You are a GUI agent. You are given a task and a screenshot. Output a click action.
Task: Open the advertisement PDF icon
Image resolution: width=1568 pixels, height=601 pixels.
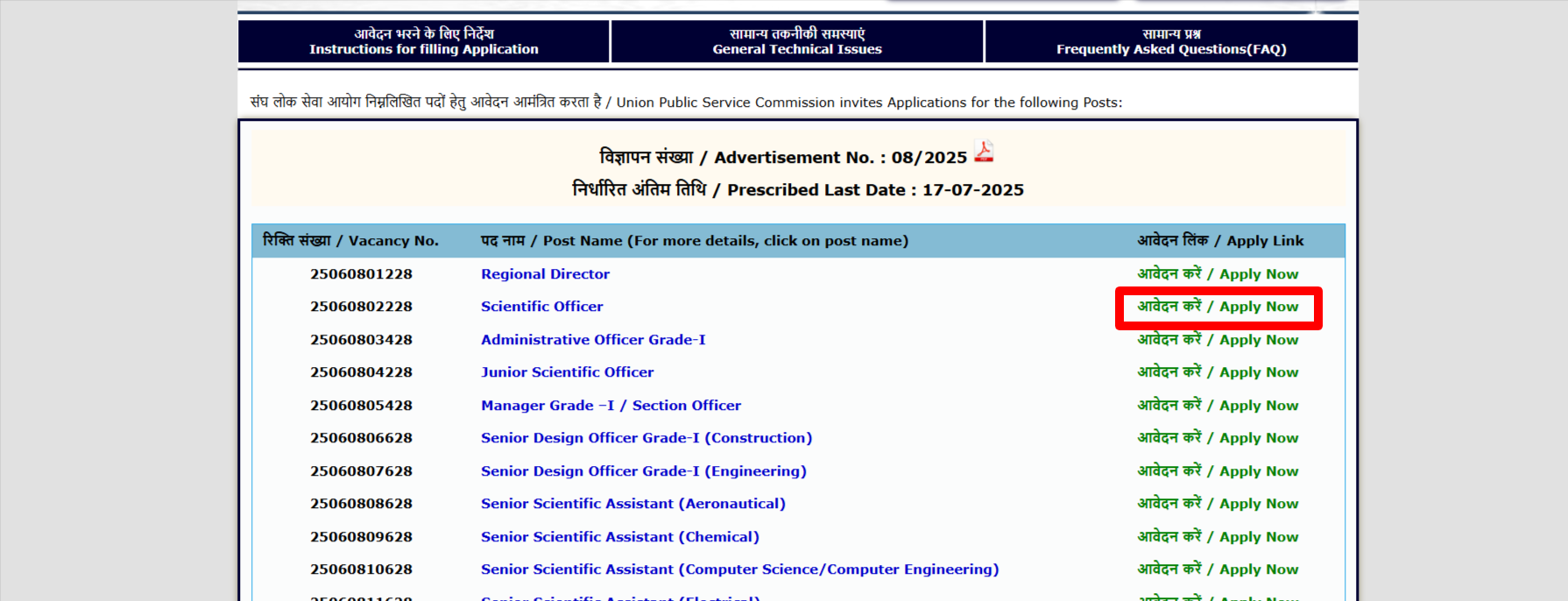tap(984, 152)
